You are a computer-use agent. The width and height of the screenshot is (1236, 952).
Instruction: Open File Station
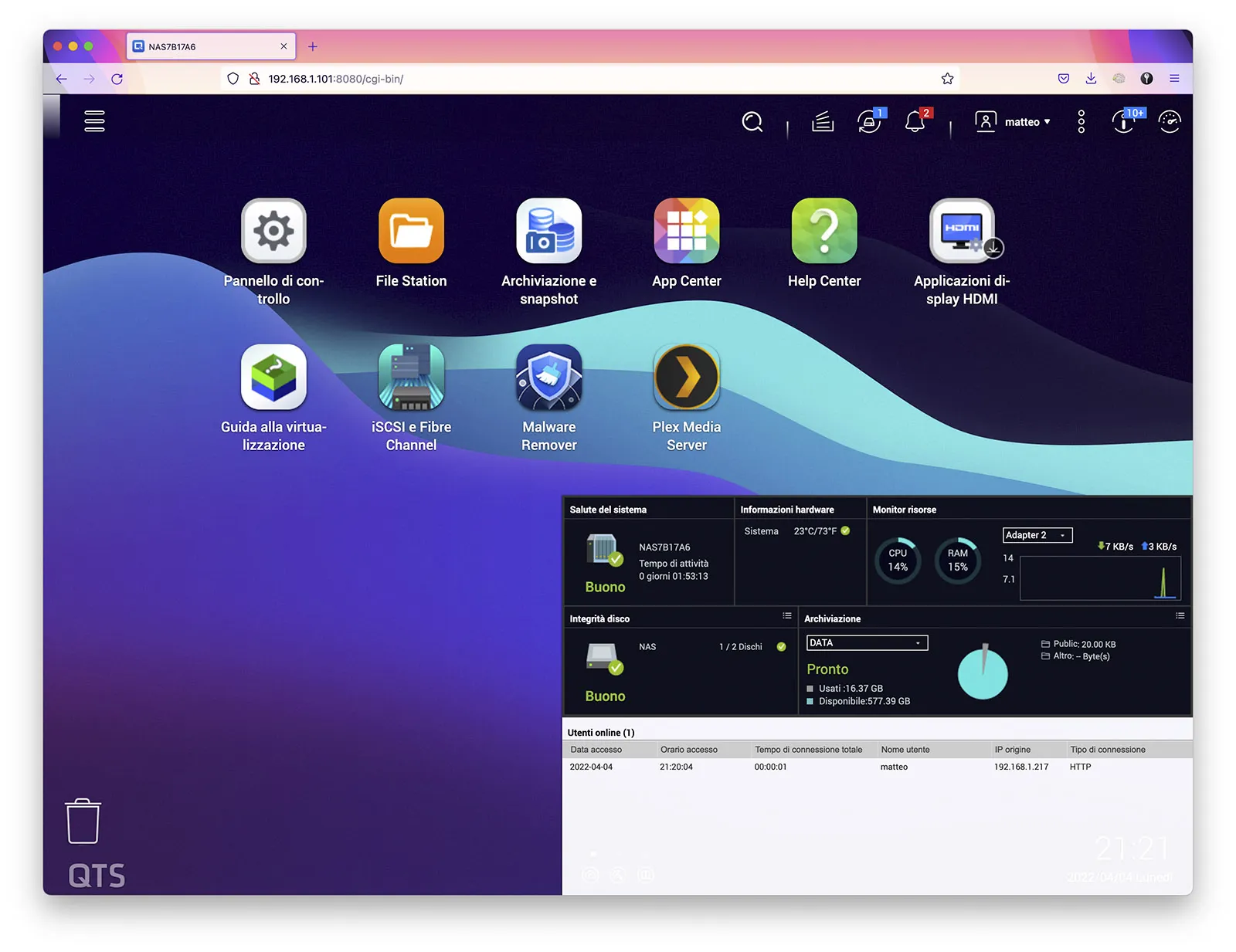[x=411, y=232]
